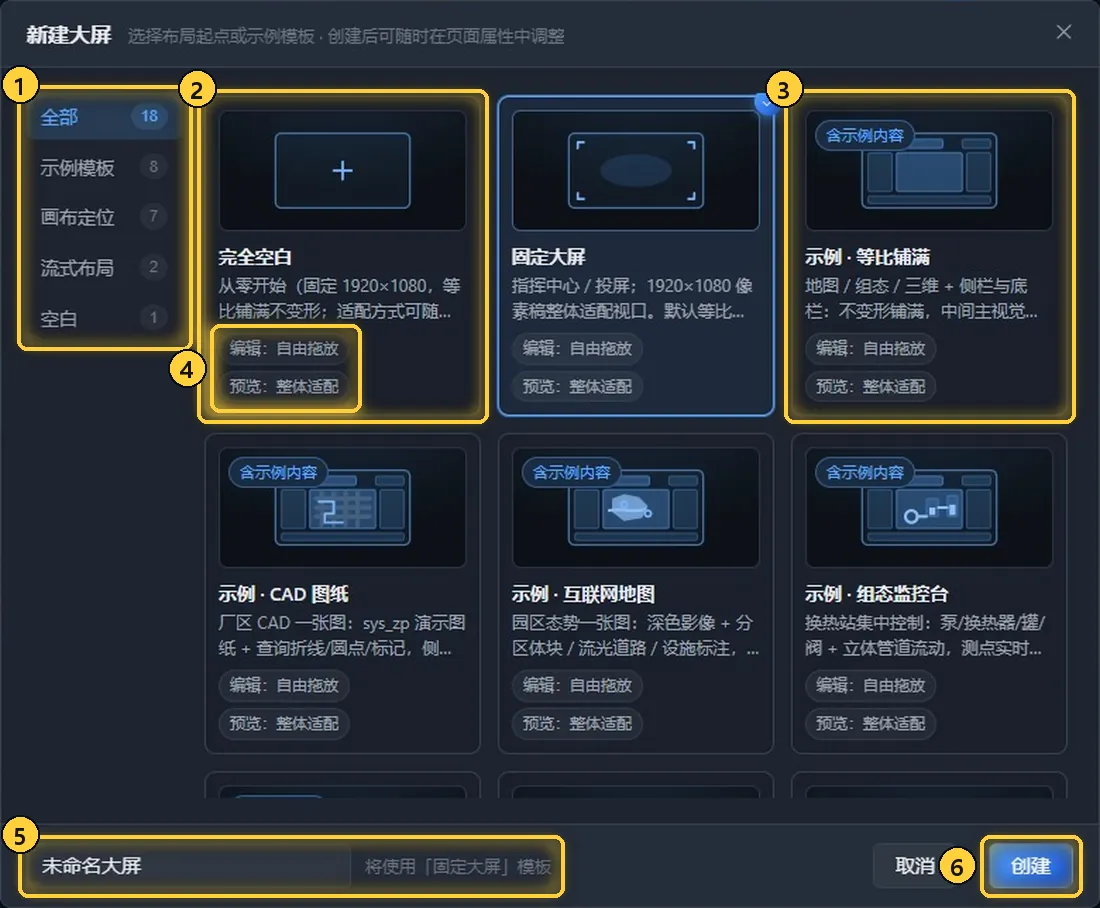Click the 等比铺满 card description text
The width and height of the screenshot is (1100, 908).
[921, 298]
